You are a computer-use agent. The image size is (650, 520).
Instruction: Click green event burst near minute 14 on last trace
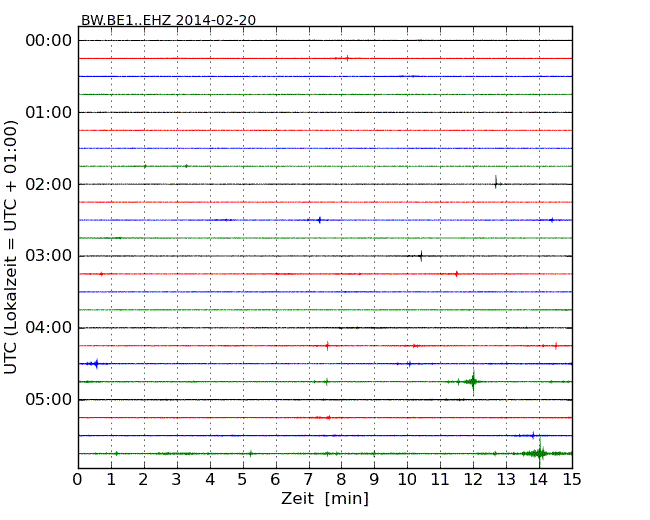pos(540,453)
